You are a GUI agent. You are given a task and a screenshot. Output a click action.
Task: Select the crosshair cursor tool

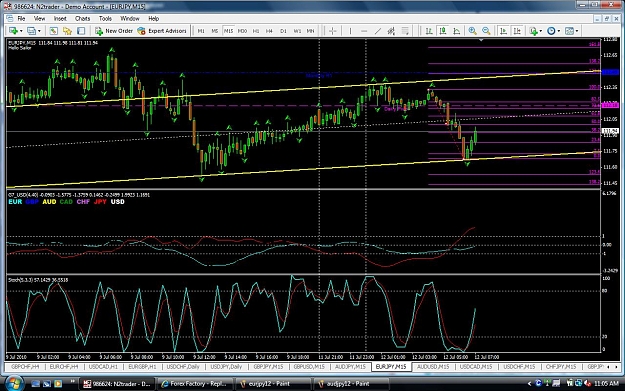click(332, 31)
